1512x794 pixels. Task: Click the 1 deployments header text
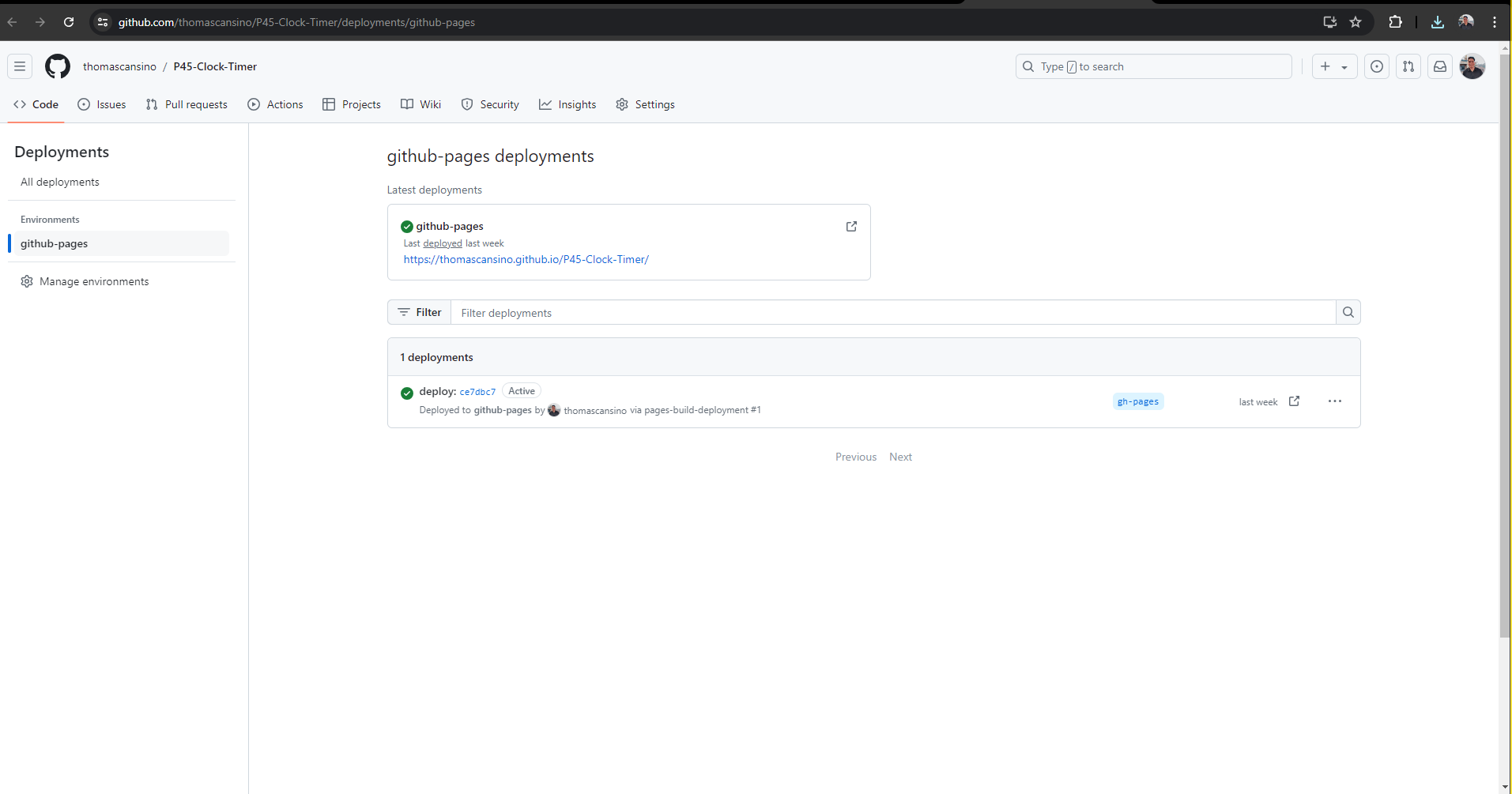[x=436, y=357]
